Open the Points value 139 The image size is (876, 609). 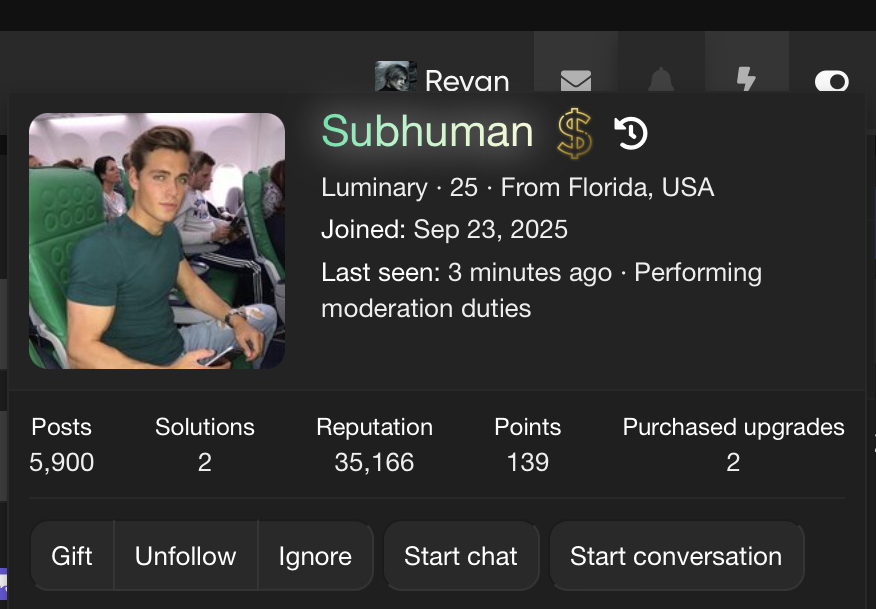click(527, 462)
